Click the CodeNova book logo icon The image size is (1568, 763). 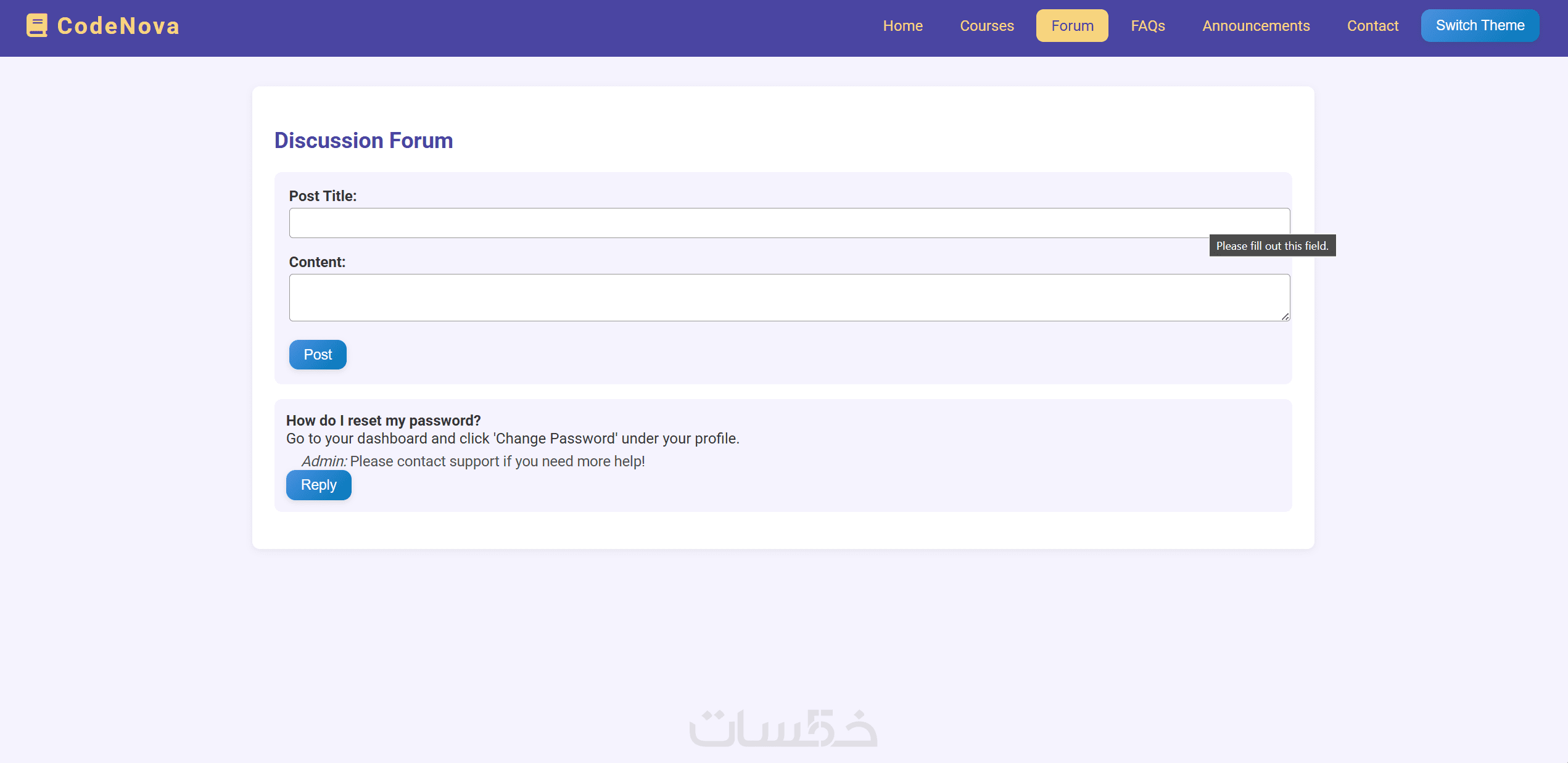[x=37, y=25]
